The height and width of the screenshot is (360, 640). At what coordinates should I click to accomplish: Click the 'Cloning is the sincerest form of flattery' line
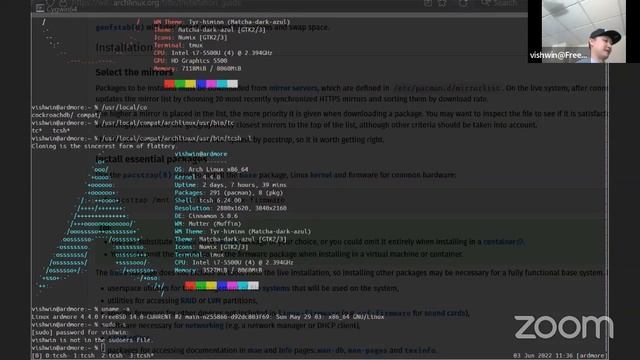(x=103, y=146)
